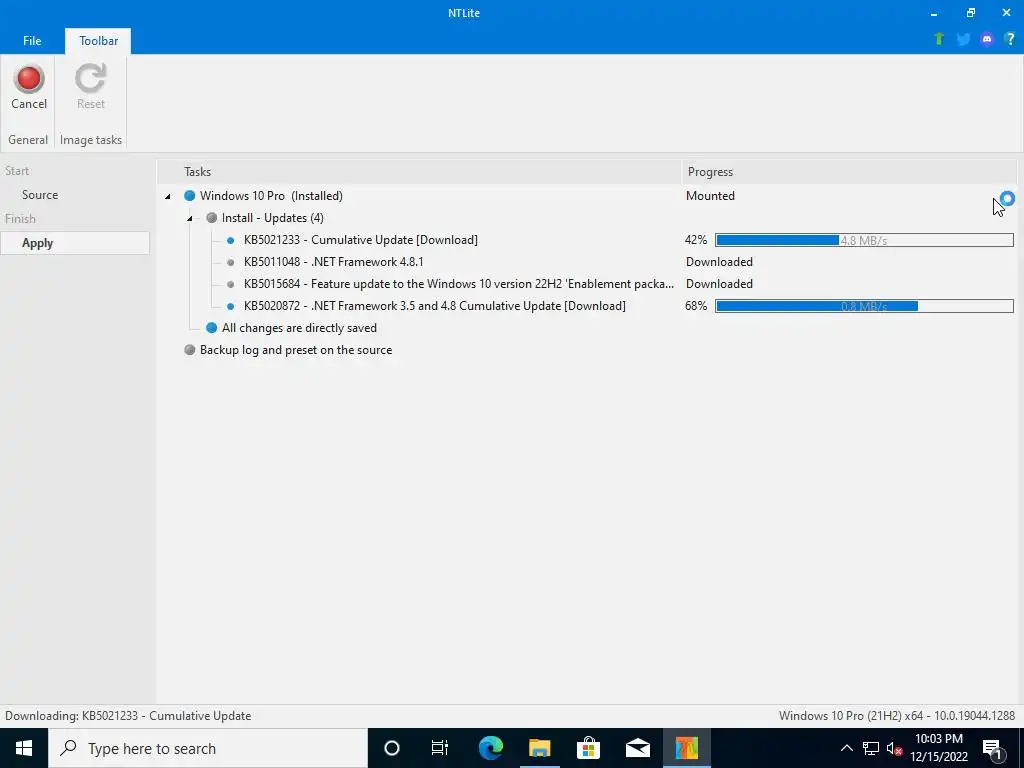Screen dimensions: 1024x768
Task: Show hidden tray icons chevron
Action: (x=846, y=748)
